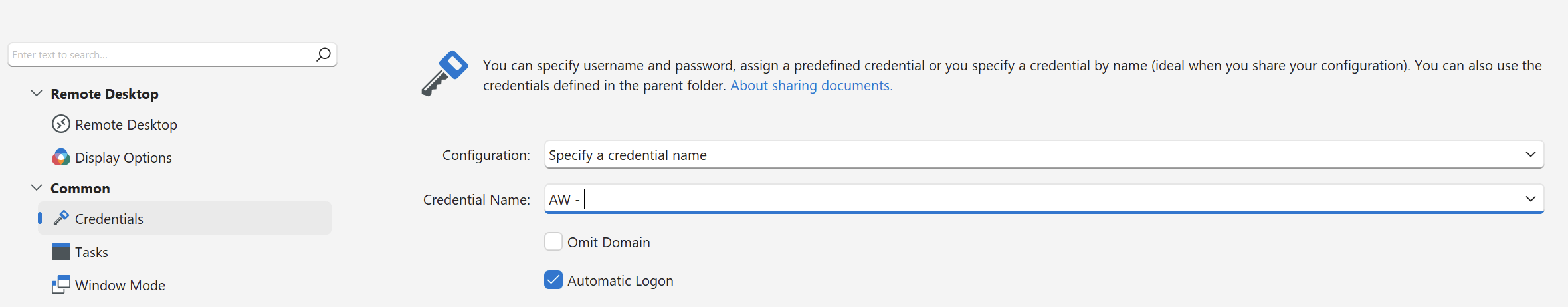Select the Display Options page
1568x307 pixels.
(x=124, y=158)
